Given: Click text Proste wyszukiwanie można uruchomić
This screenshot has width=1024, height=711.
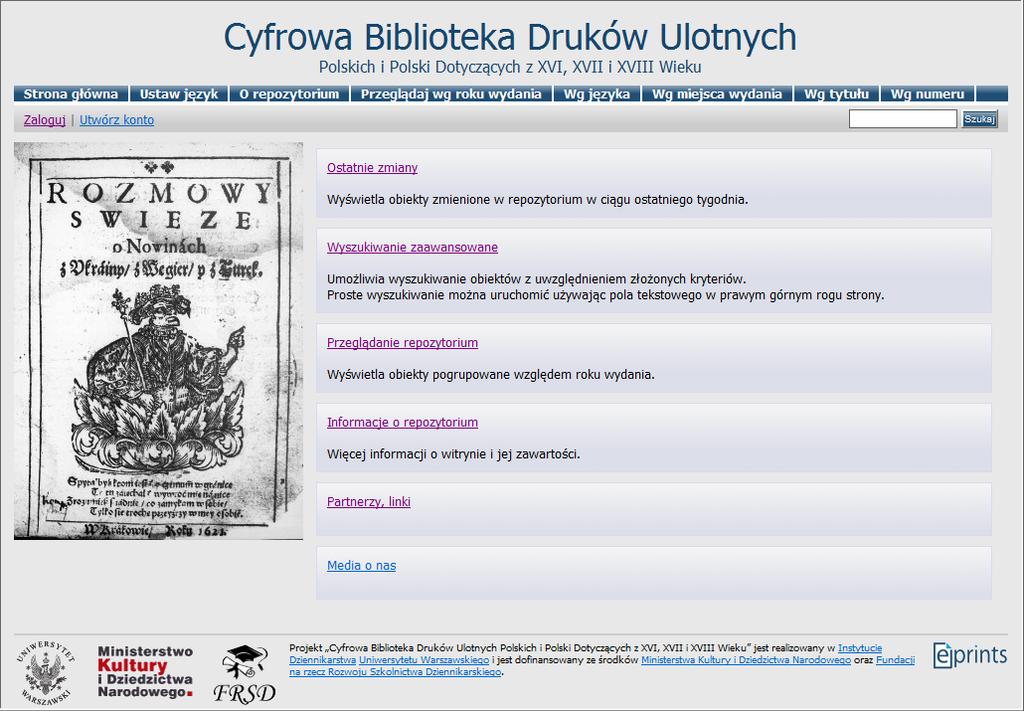Looking at the screenshot, I should 605,295.
